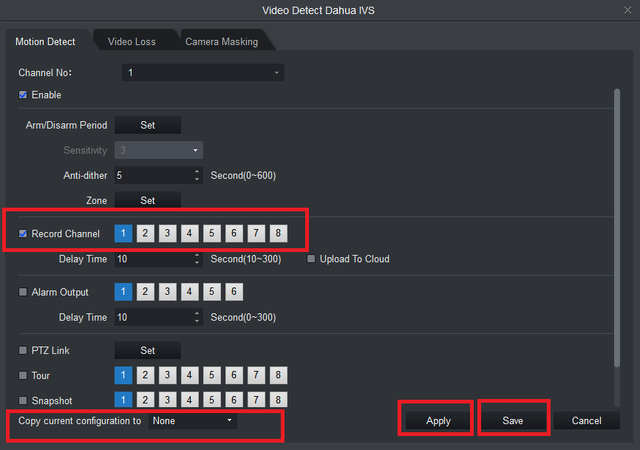
Task: Select Tour channel 3
Action: tap(167, 375)
